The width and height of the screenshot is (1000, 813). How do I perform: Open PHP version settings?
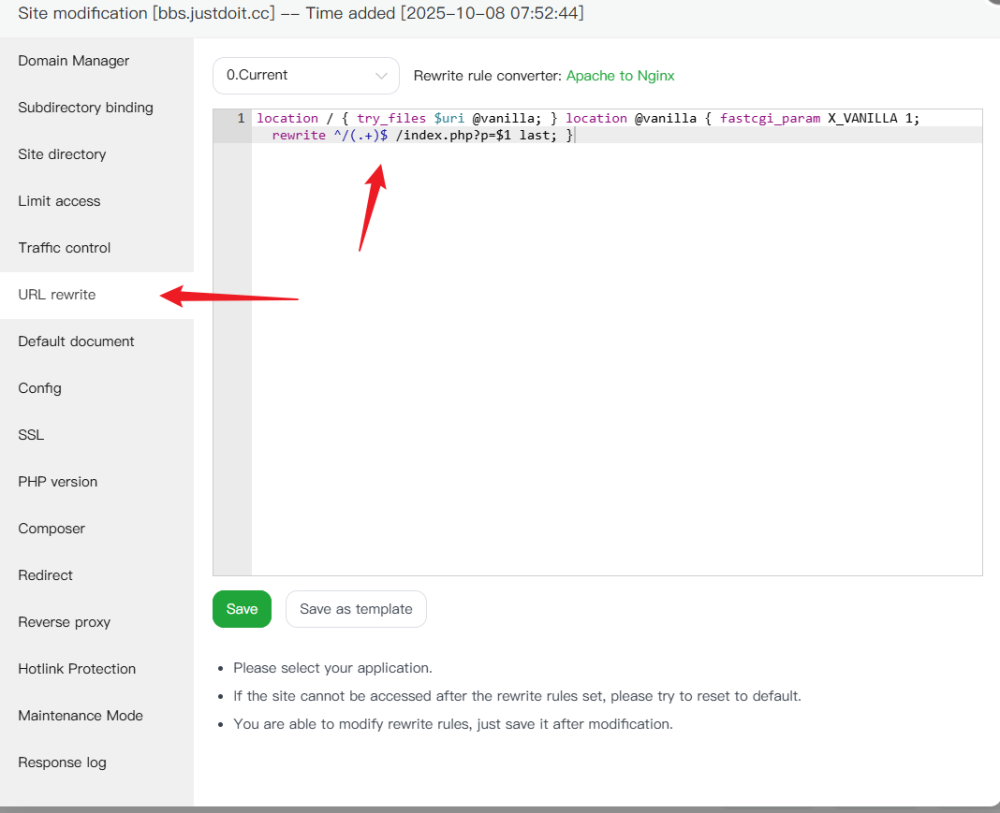click(58, 482)
